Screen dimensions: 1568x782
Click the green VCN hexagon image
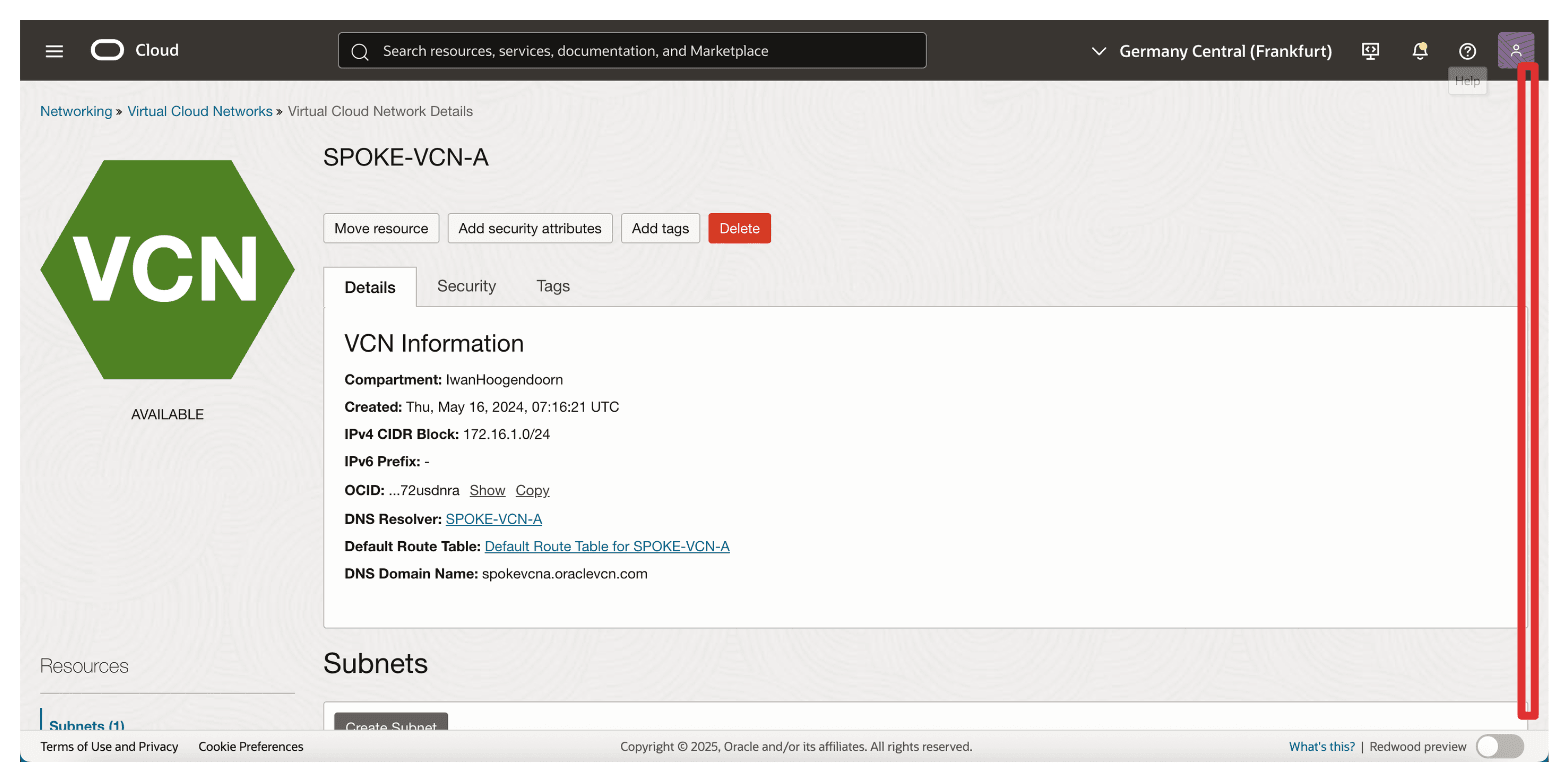tap(167, 269)
